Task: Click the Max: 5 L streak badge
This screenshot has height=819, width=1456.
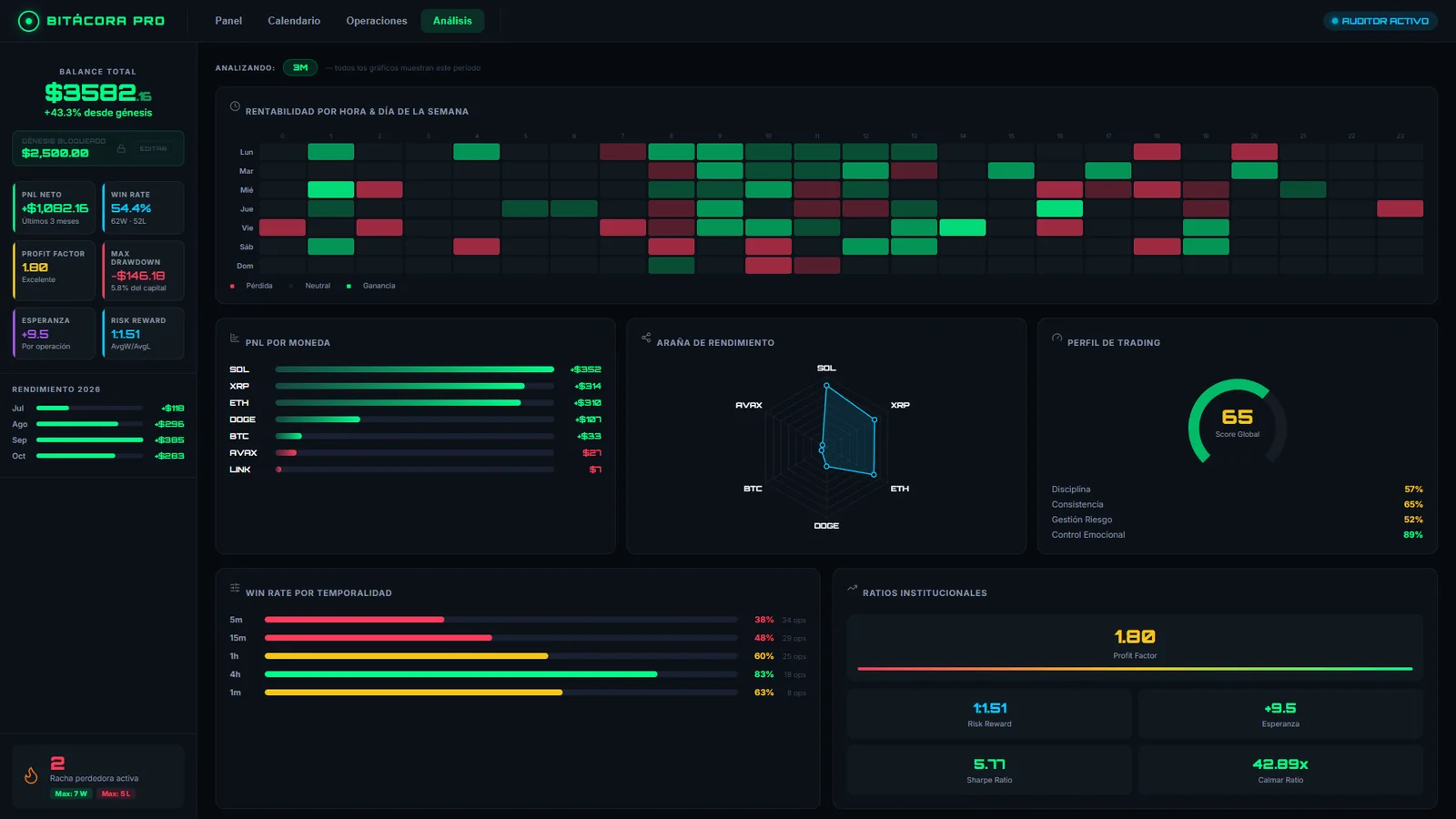Action: point(116,794)
